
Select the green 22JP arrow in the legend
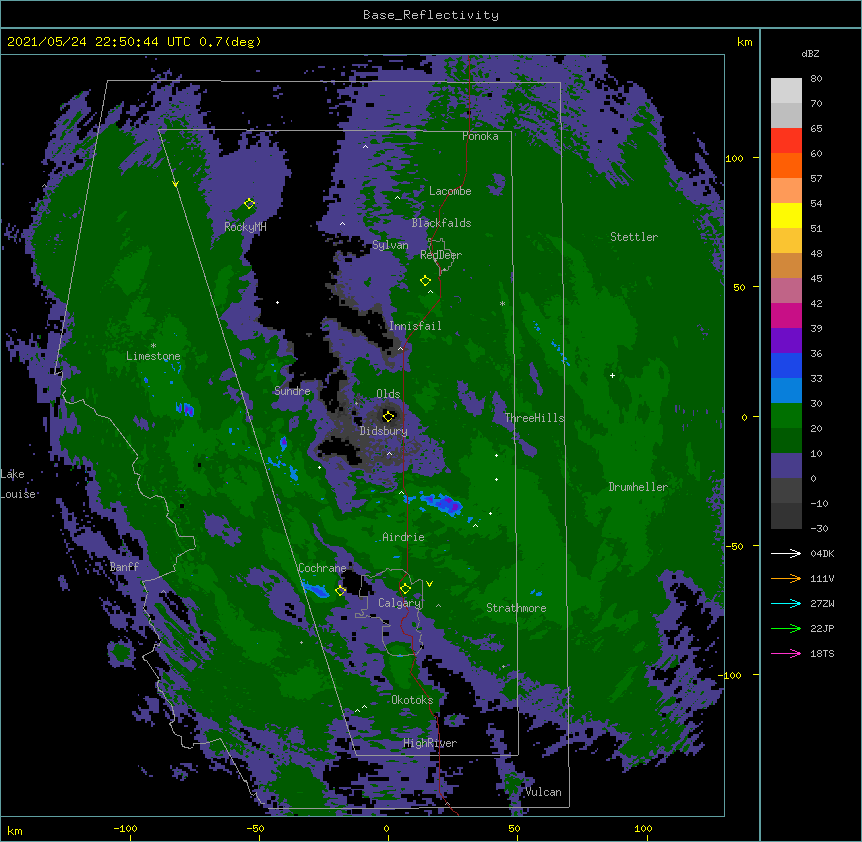click(786, 628)
